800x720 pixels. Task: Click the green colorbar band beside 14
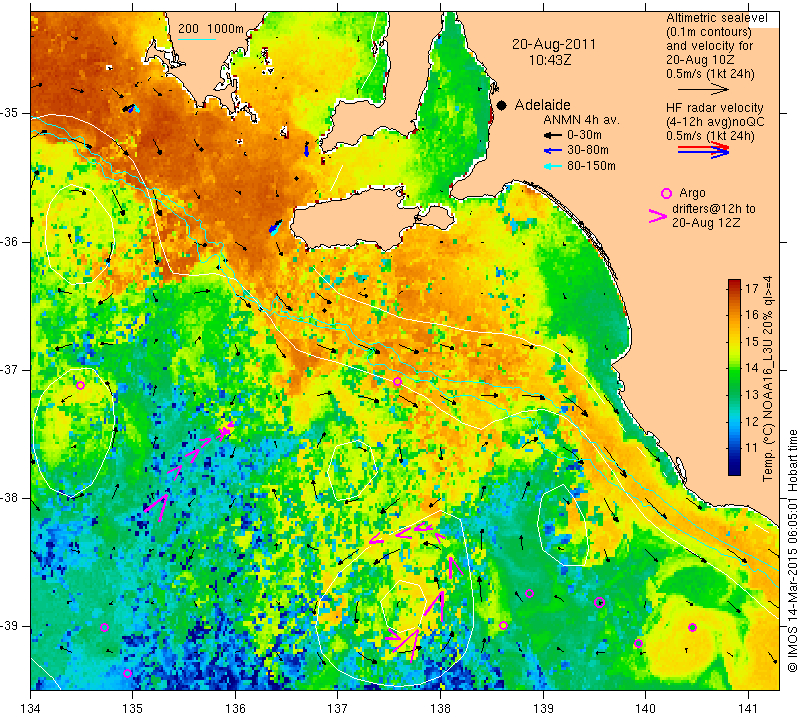[x=734, y=367]
